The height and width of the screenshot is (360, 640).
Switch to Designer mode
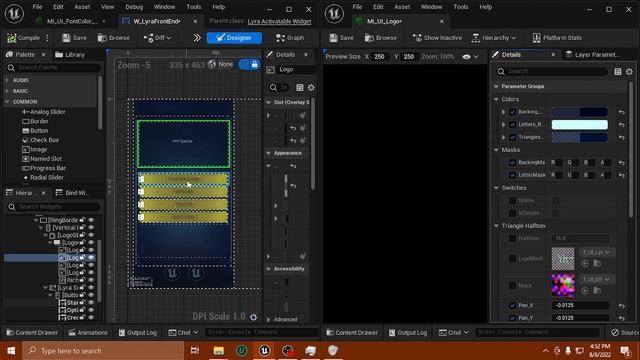point(234,38)
